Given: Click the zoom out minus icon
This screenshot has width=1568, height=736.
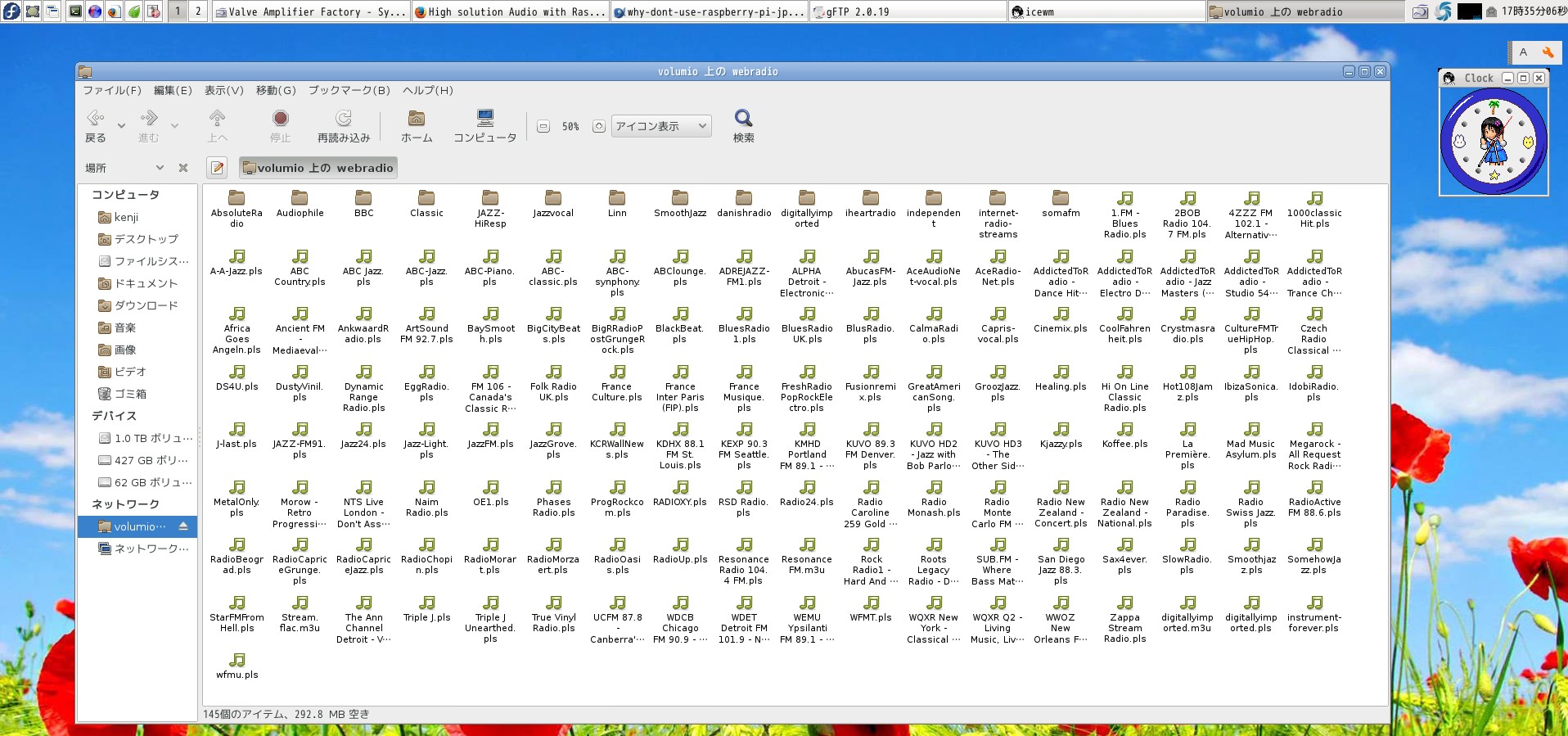Looking at the screenshot, I should (543, 126).
